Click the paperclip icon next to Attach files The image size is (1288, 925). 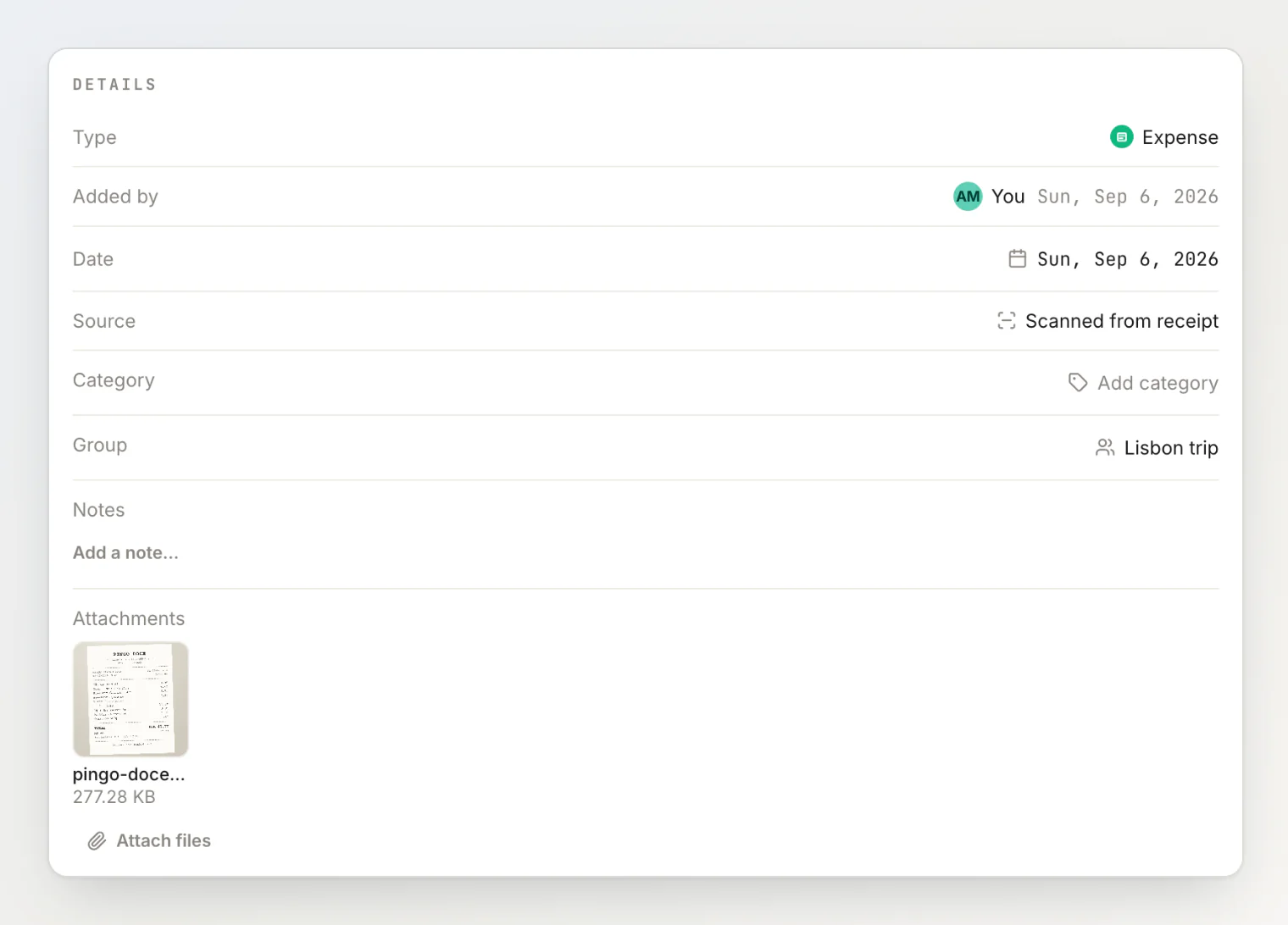97,840
